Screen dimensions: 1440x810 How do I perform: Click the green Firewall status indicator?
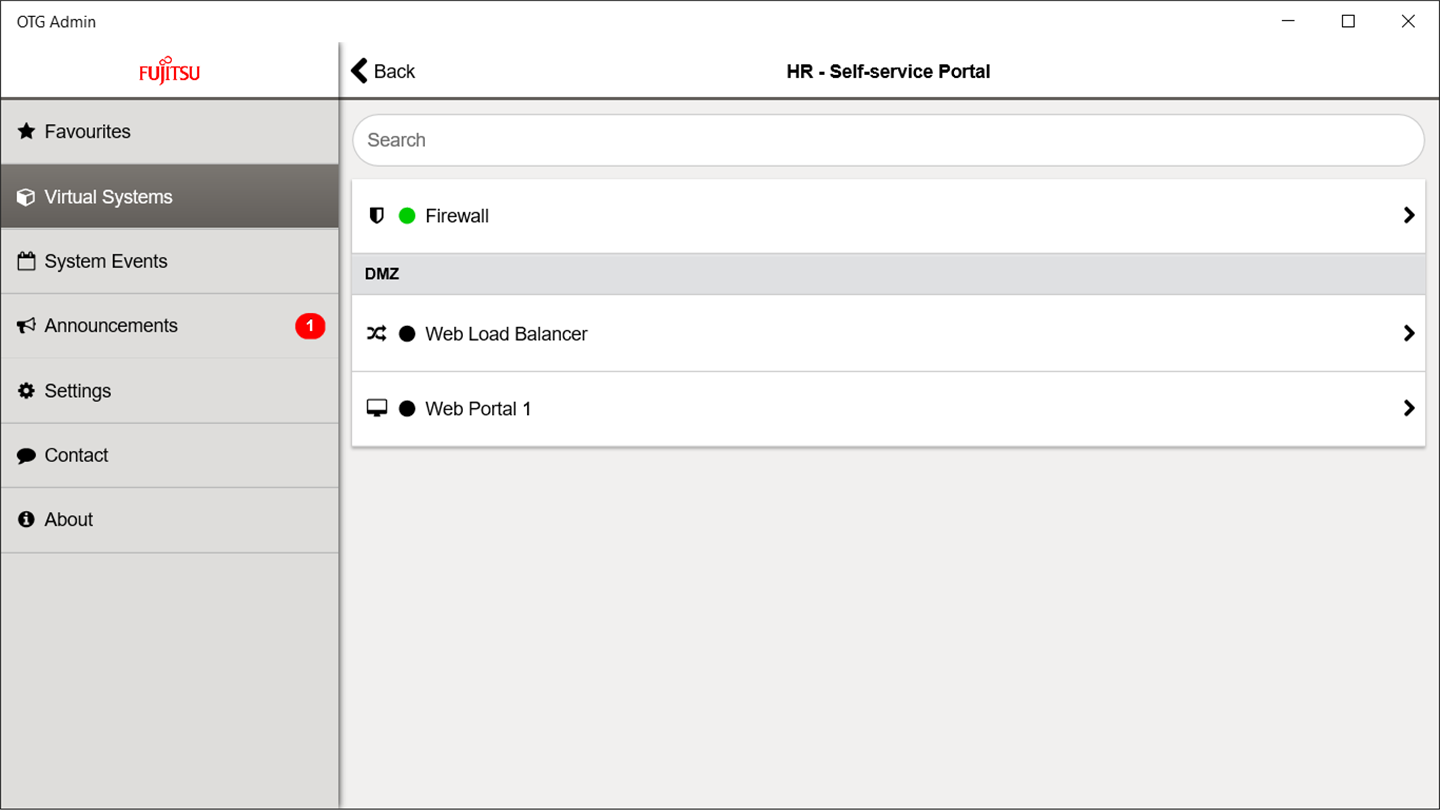407,215
